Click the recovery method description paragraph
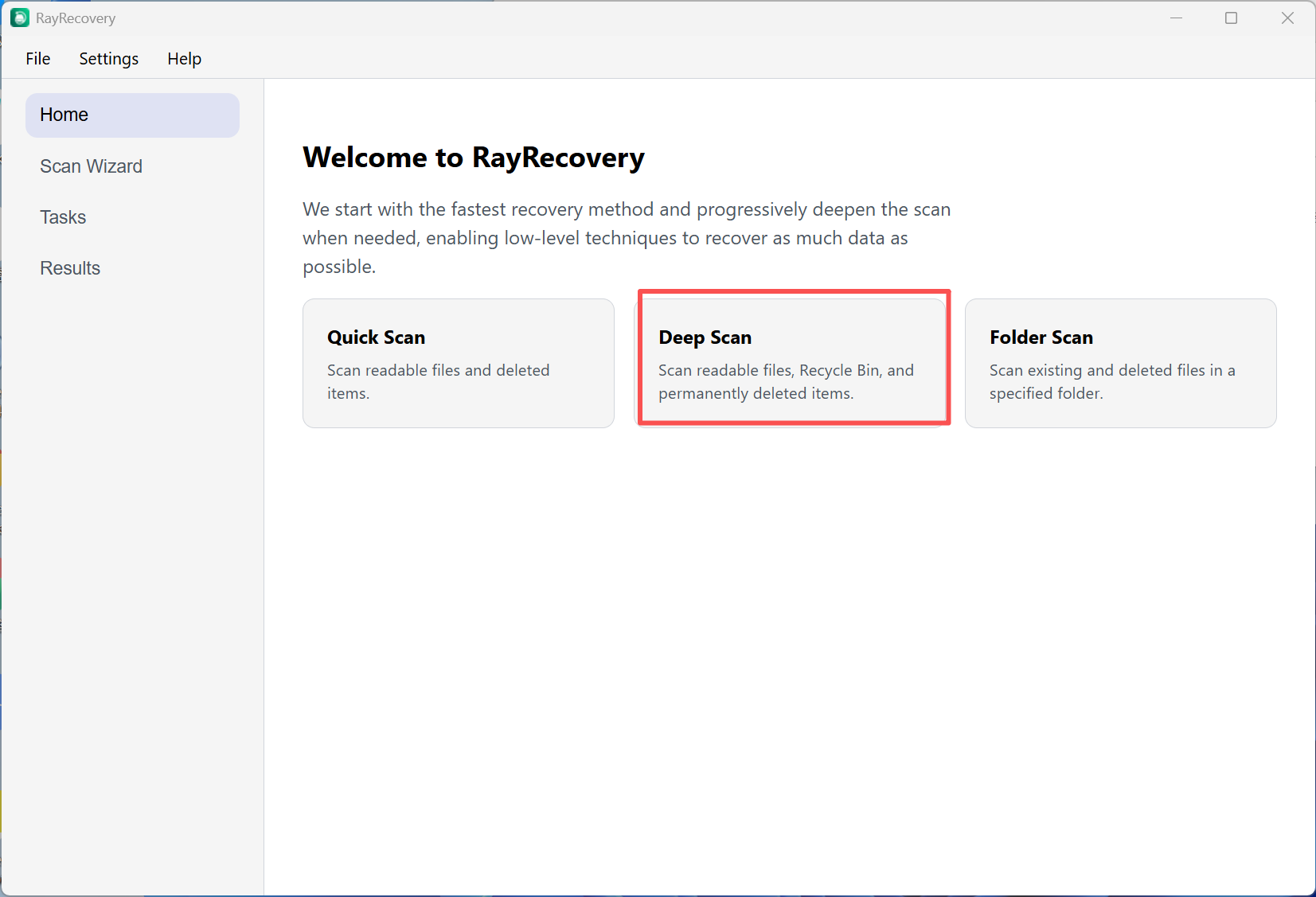The width and height of the screenshot is (1316, 897). tap(627, 238)
